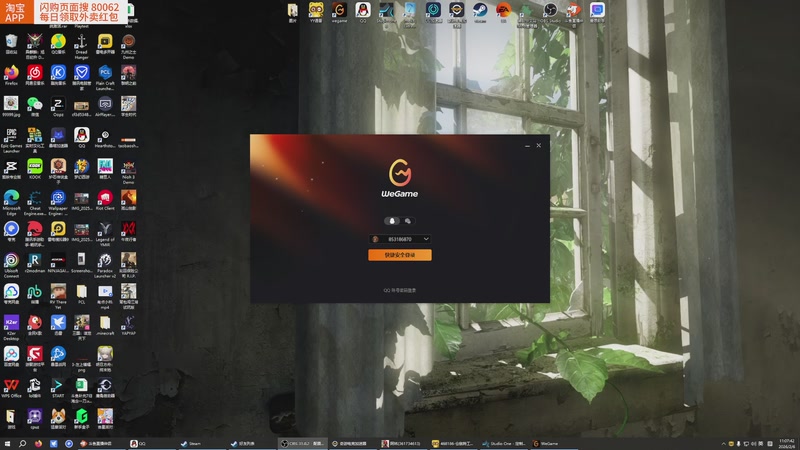Open the EA app icon in the top row
The image size is (800, 450).
[x=503, y=12]
